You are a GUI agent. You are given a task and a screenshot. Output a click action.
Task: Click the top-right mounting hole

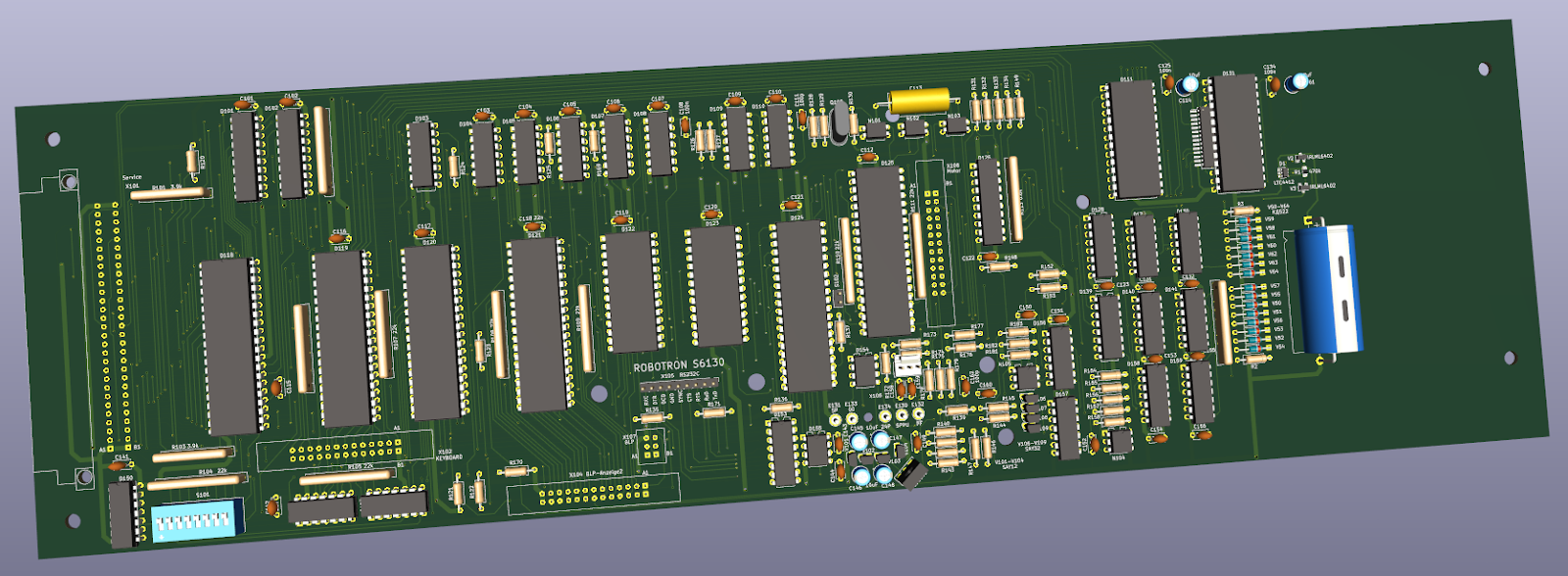coord(1483,69)
